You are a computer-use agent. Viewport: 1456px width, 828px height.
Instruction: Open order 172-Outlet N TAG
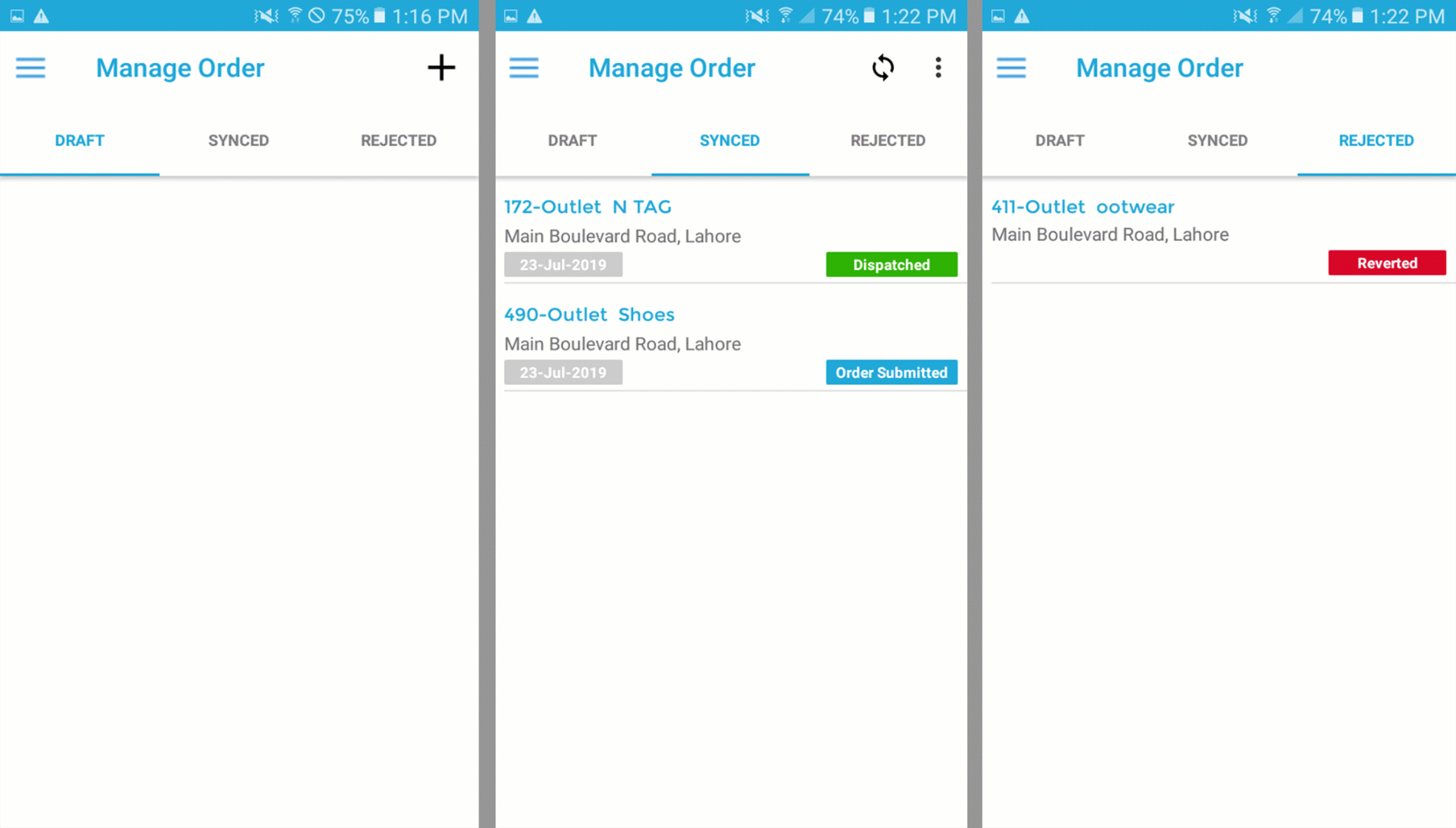click(x=588, y=206)
